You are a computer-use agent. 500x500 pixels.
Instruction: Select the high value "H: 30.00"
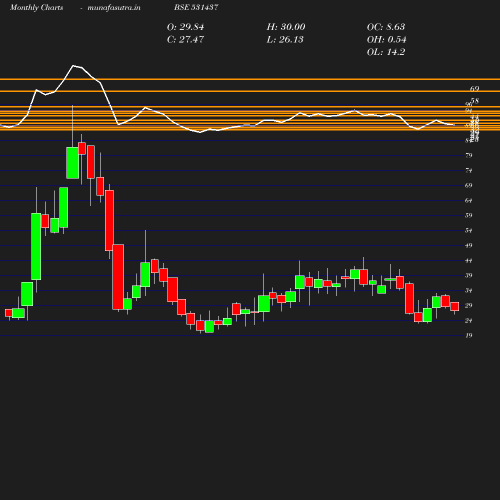pyautogui.click(x=286, y=27)
